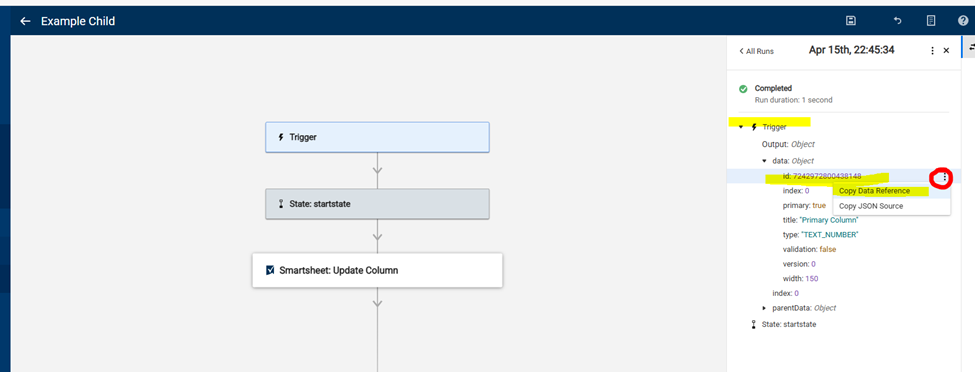Click the green Completed status icon
The height and width of the screenshot is (372, 975).
pyautogui.click(x=742, y=89)
